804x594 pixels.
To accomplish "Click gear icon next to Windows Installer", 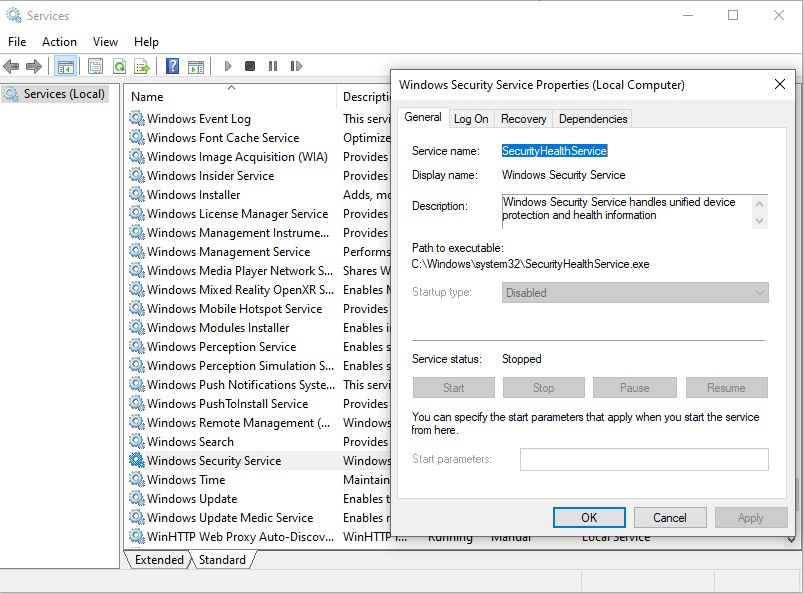I will (136, 194).
